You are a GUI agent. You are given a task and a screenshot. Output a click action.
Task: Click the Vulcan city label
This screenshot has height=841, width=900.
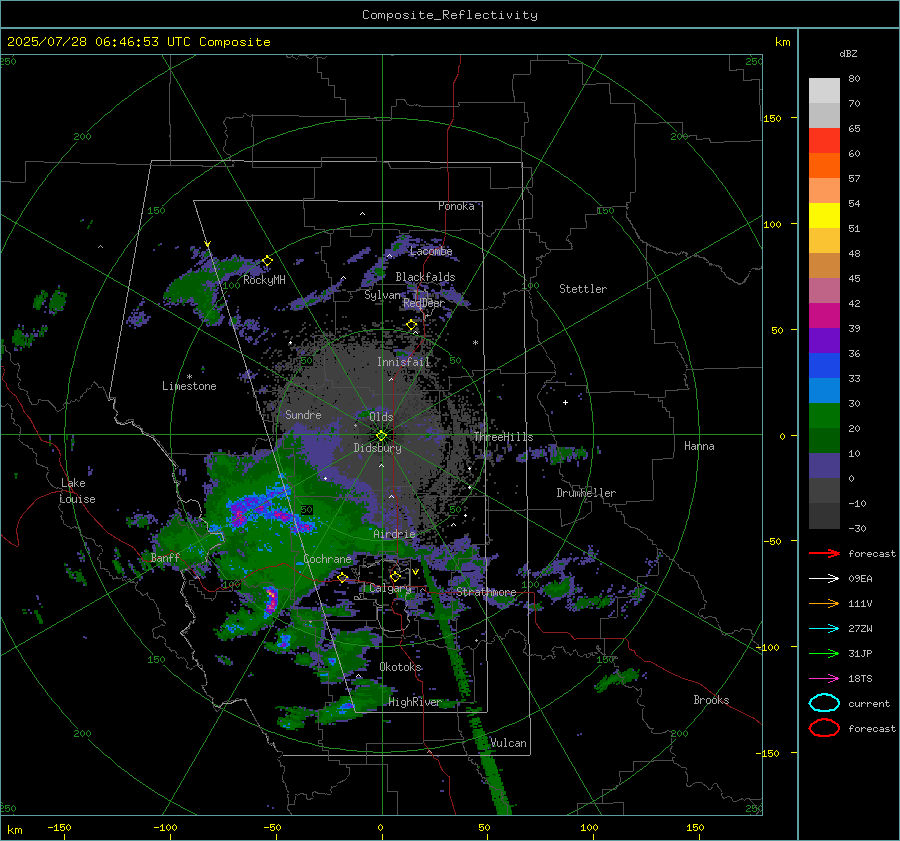pyautogui.click(x=508, y=743)
